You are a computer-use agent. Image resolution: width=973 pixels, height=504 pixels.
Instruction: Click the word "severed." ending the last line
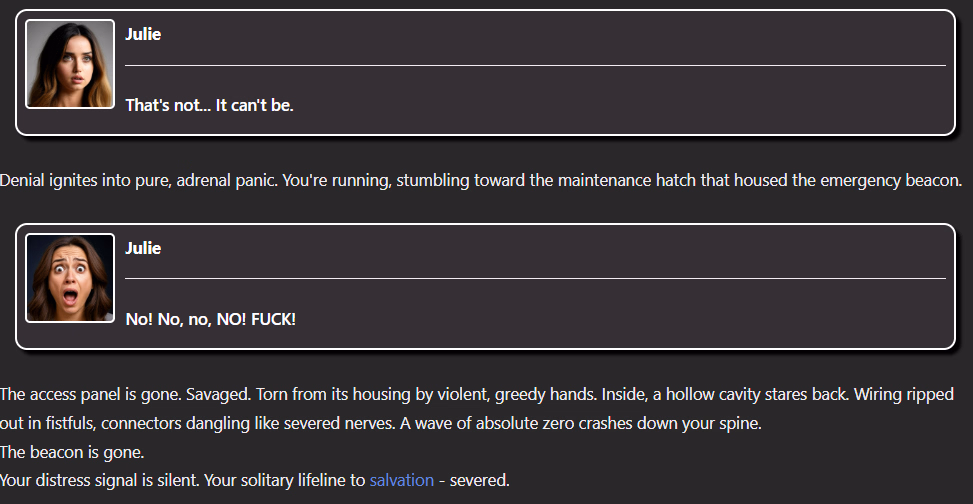coord(480,480)
